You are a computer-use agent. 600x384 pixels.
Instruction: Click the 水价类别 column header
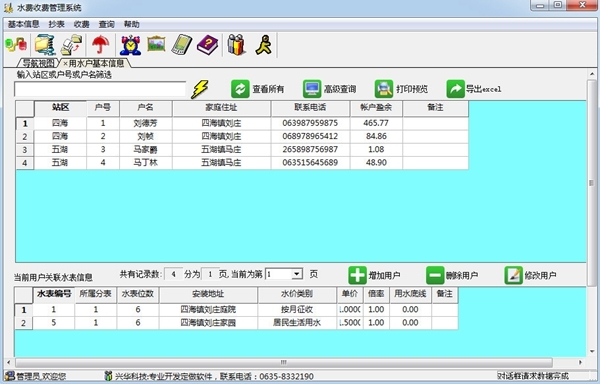(x=297, y=294)
